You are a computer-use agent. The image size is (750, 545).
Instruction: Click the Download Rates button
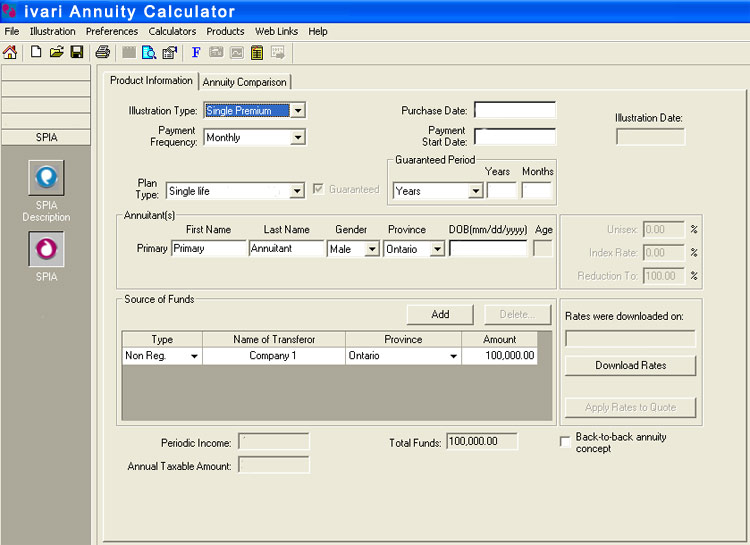tap(630, 366)
